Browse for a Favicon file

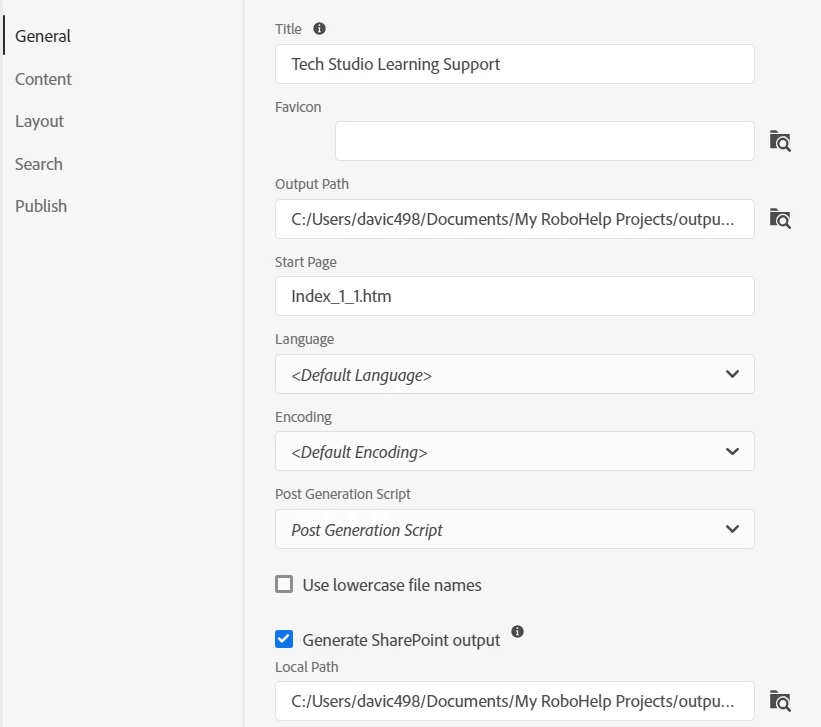[x=780, y=141]
